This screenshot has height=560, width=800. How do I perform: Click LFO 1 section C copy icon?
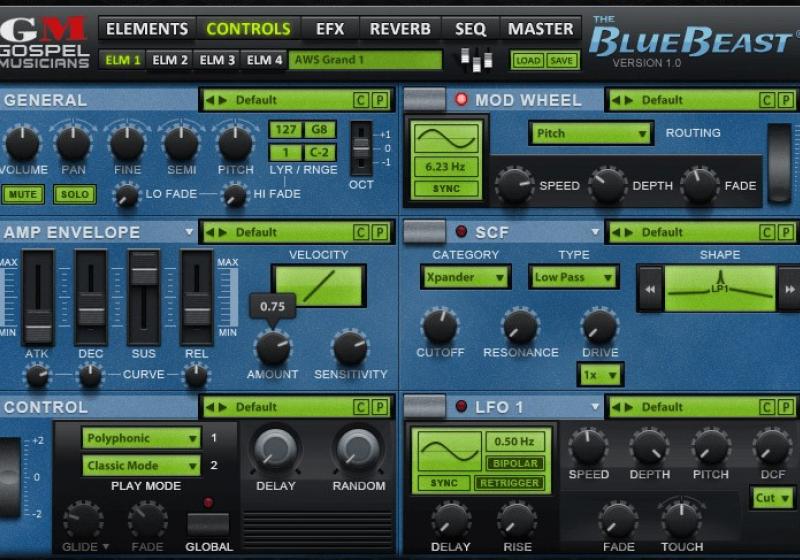tap(767, 407)
